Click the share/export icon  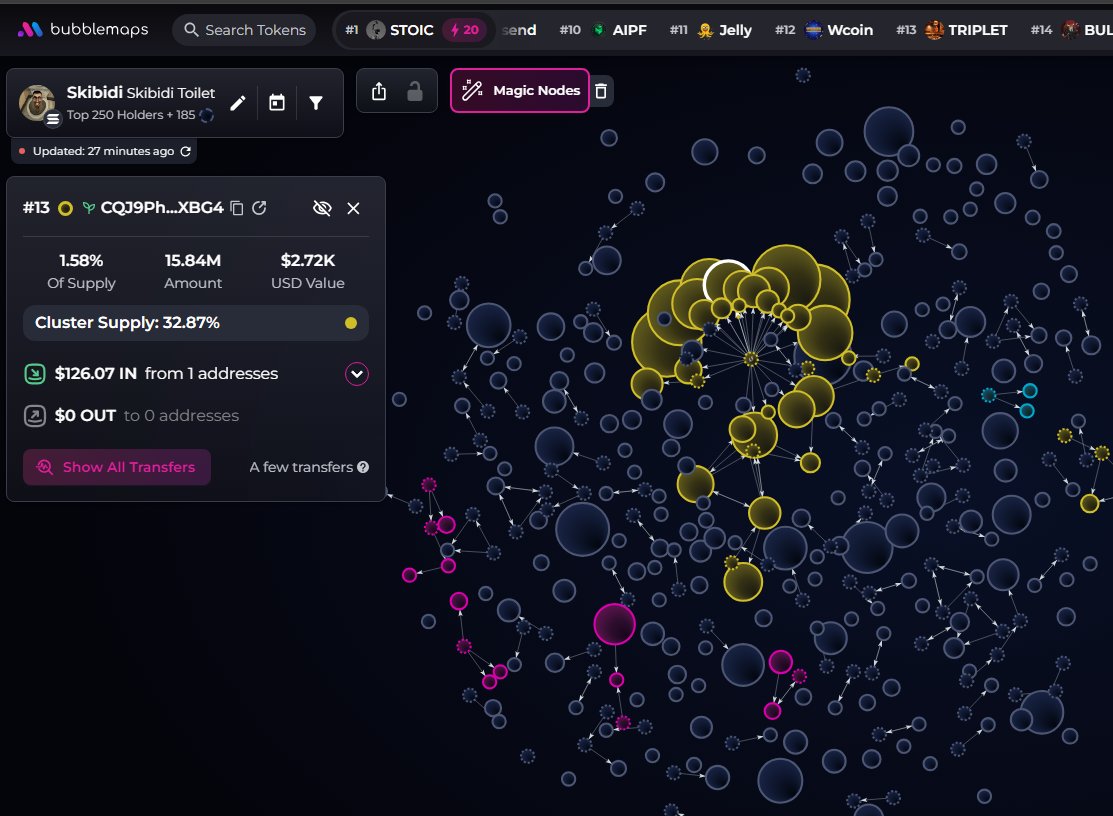(378, 92)
